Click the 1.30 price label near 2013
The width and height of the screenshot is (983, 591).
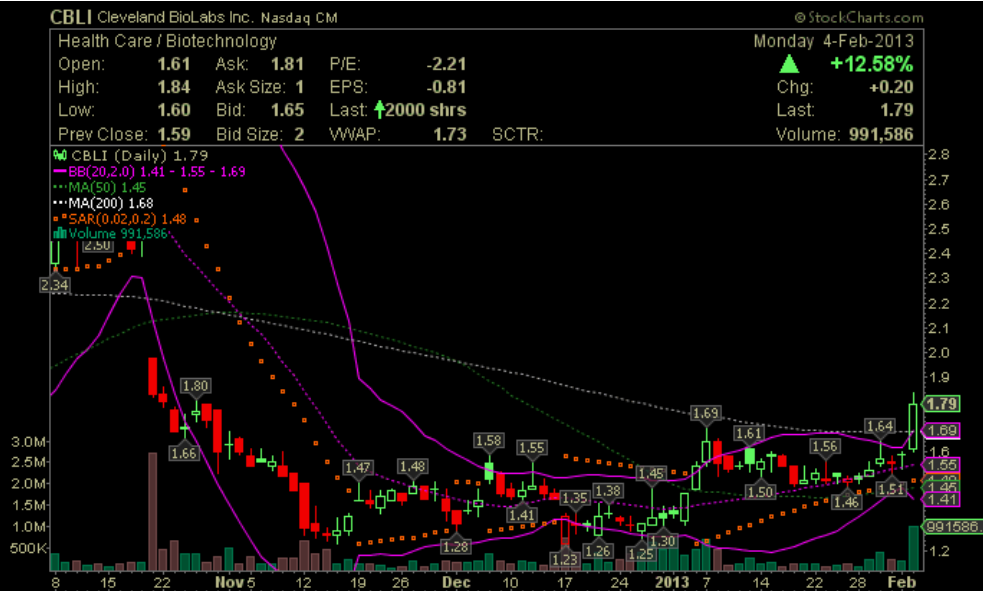pos(663,541)
